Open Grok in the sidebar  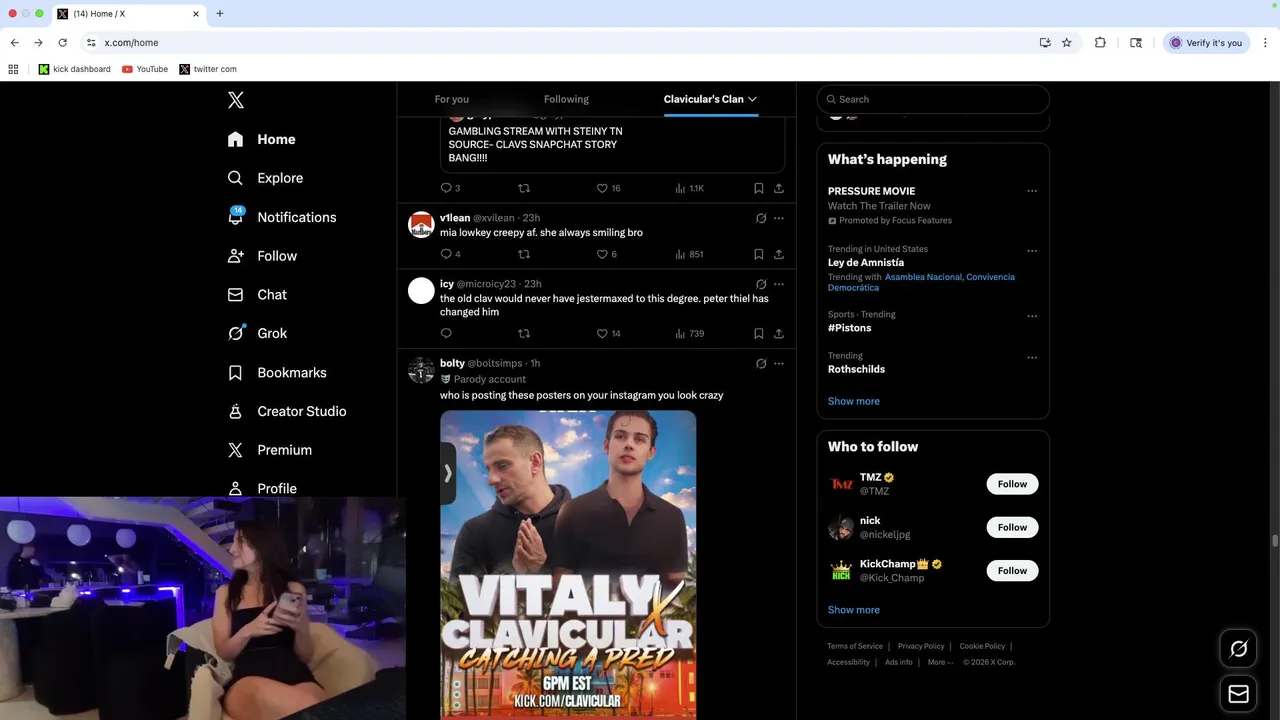tap(257, 333)
